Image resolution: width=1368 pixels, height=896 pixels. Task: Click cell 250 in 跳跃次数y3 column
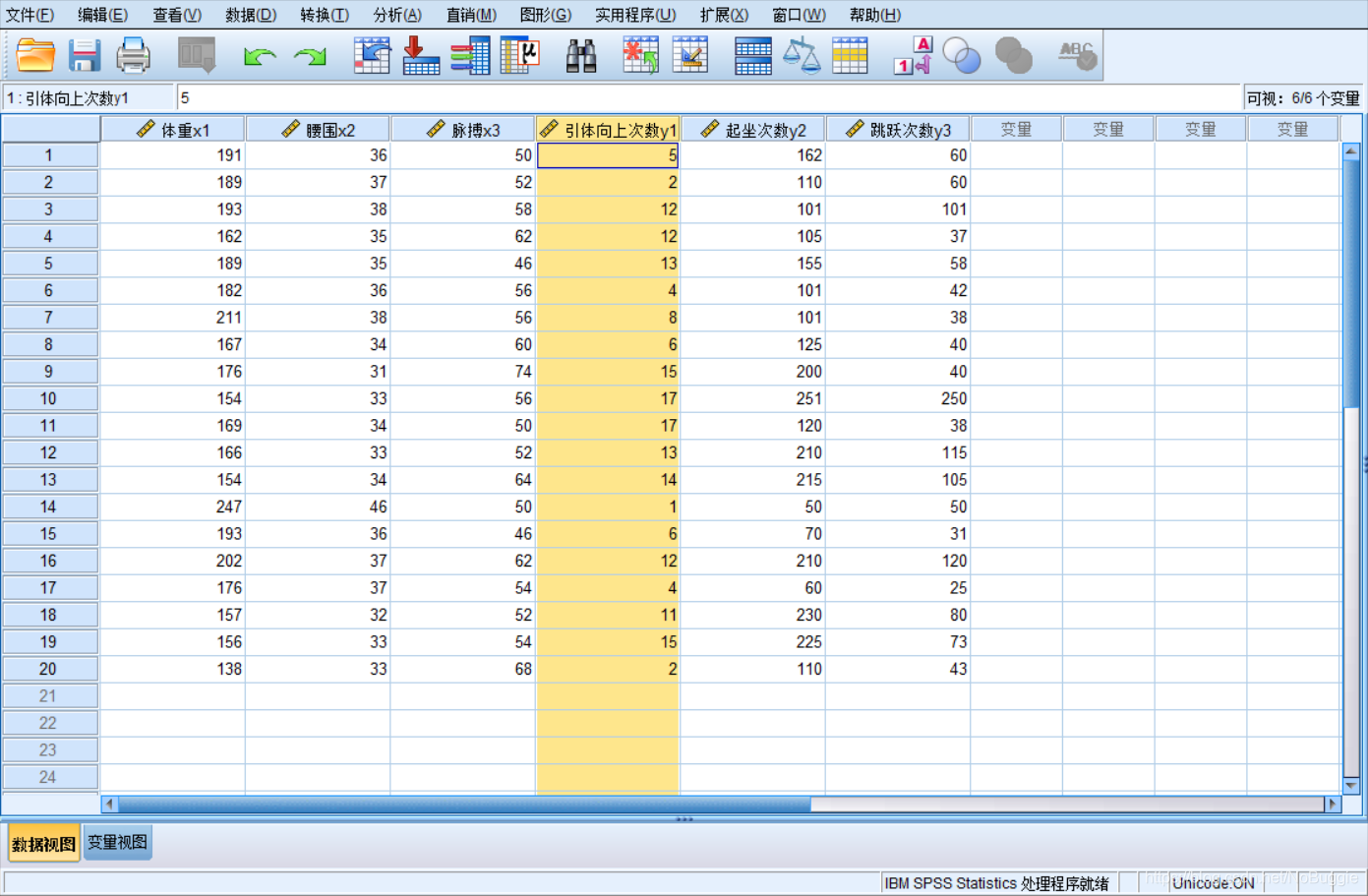(x=898, y=398)
